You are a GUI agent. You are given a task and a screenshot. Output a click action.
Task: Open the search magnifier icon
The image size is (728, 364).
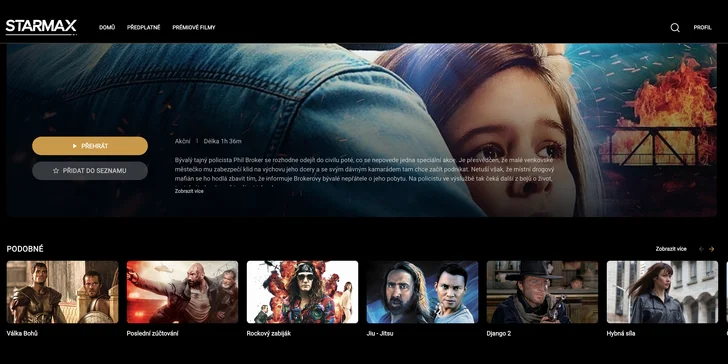click(x=675, y=27)
